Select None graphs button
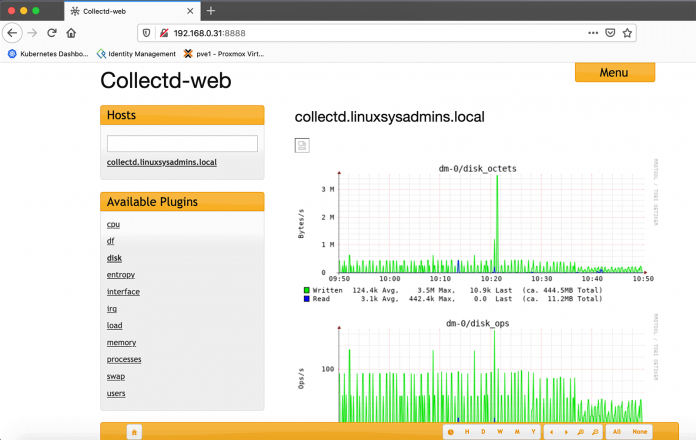Screen dimensions: 696x440 coord(640,432)
